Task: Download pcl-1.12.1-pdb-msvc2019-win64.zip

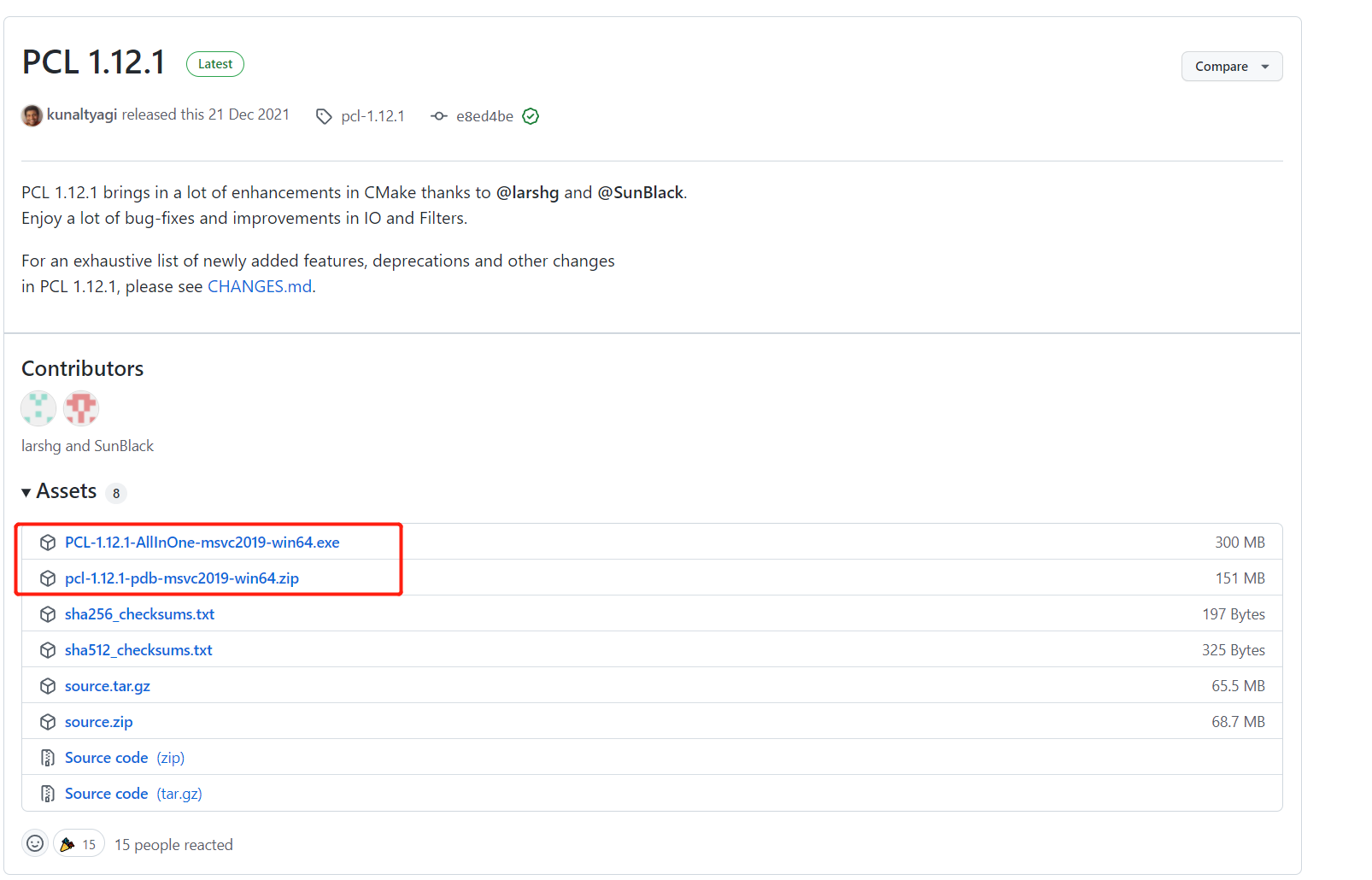Action: coord(182,578)
